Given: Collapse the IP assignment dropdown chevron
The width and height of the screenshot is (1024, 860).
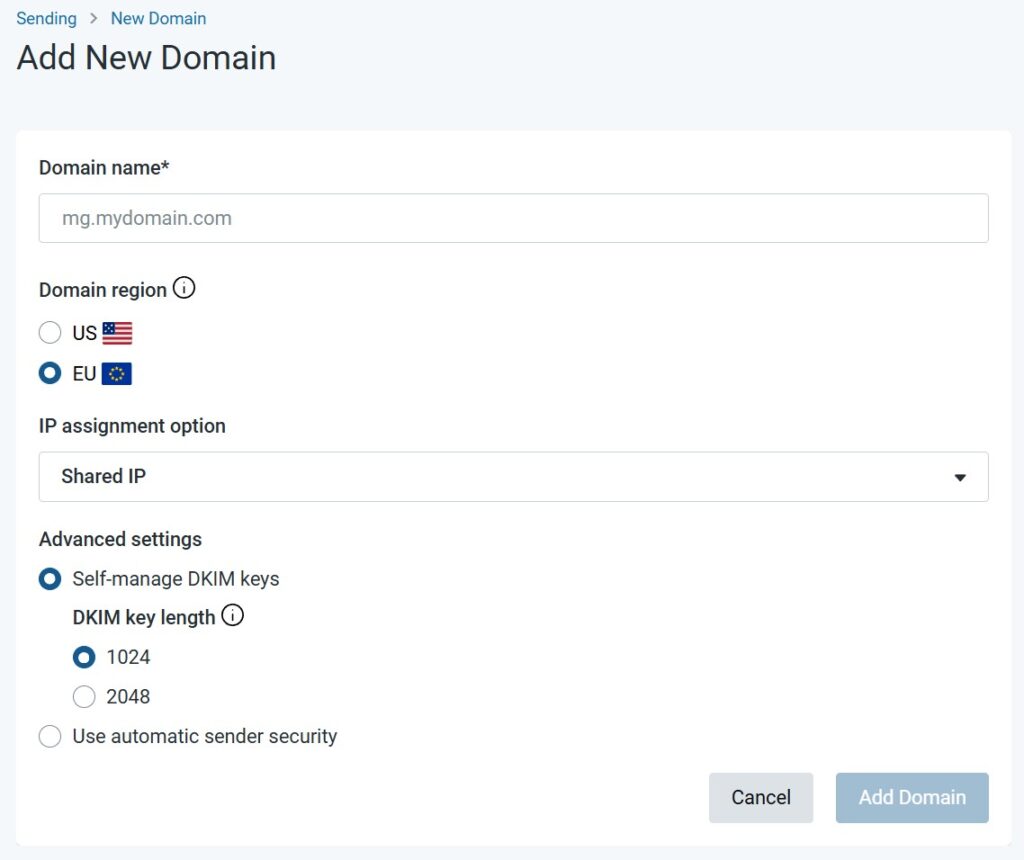Looking at the screenshot, I should point(960,477).
